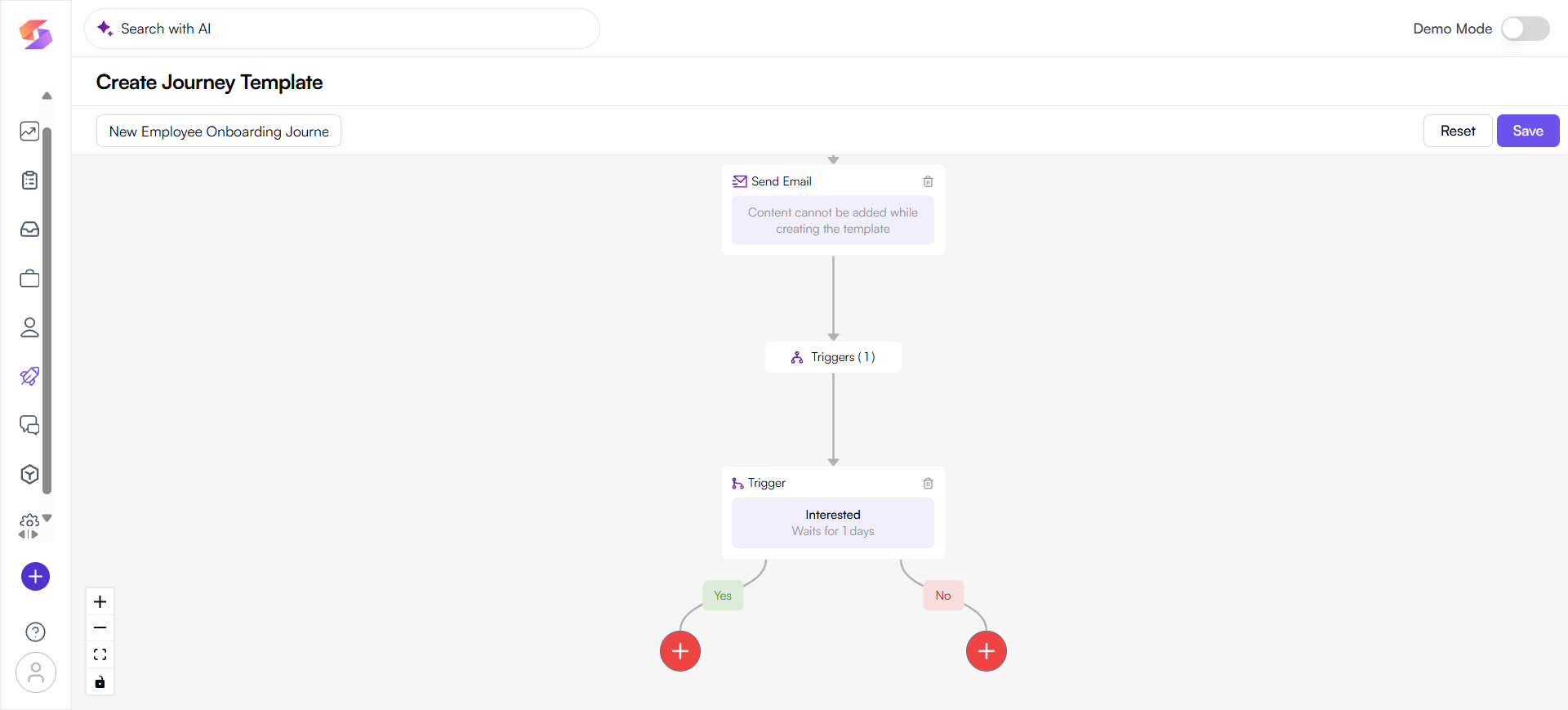1568x710 pixels.
Task: Open the clipboard tasks sidebar icon
Action: 29,181
